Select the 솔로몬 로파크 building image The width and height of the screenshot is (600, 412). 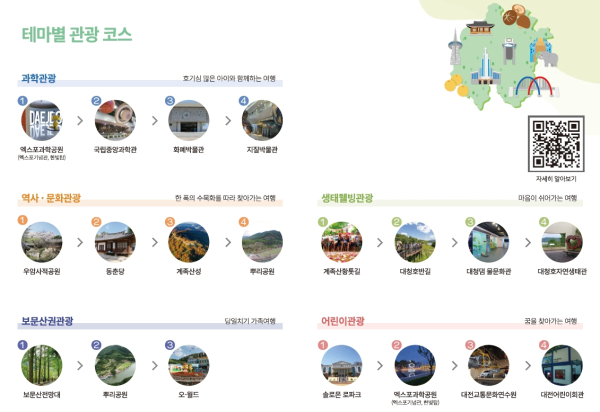[341, 366]
